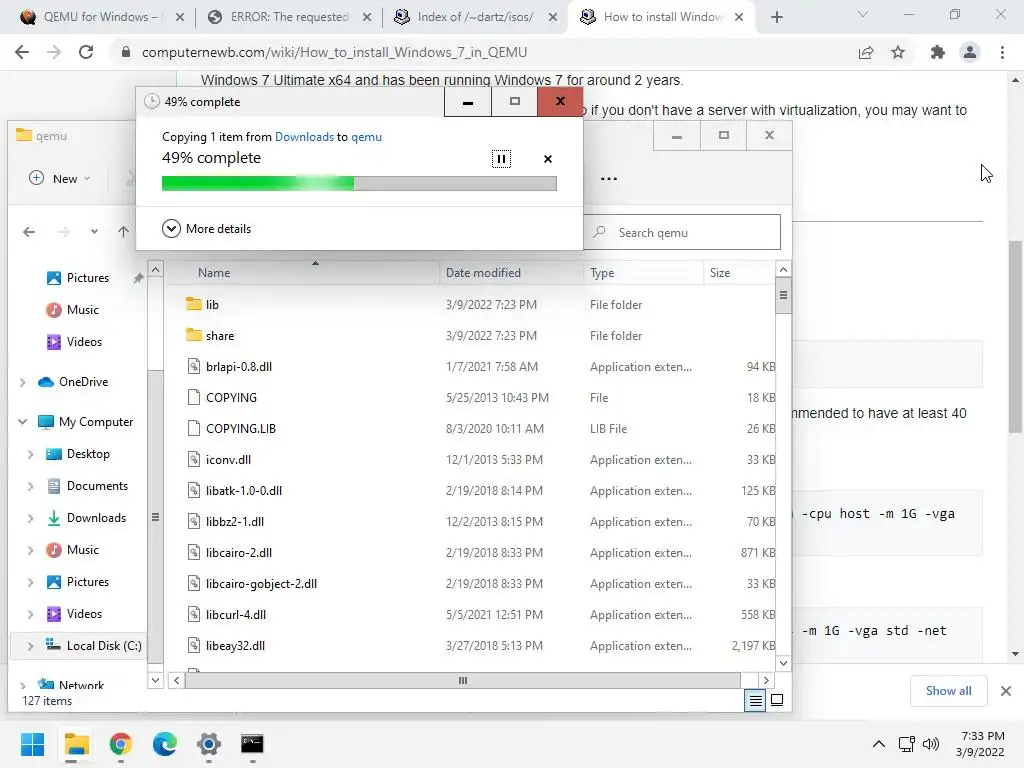1024x768 pixels.
Task: Select libatk-1.0-0.dll file
Action: [244, 490]
